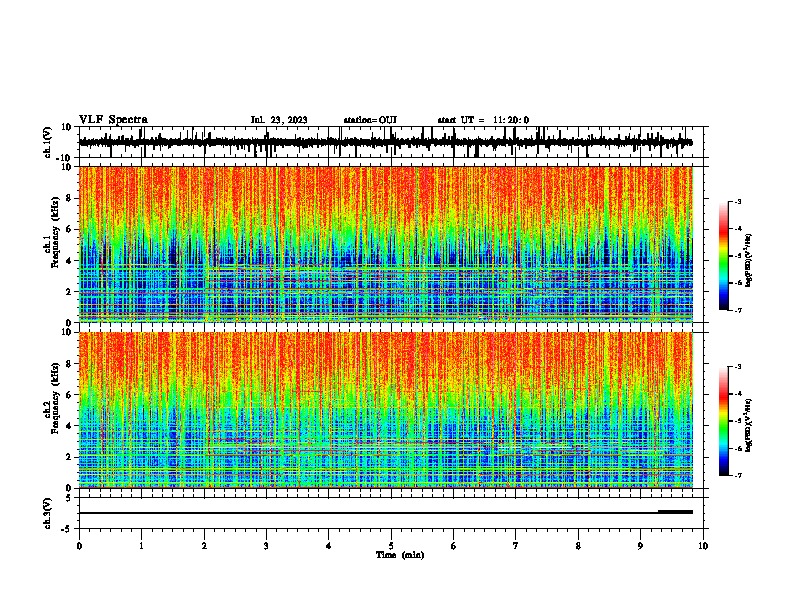
Task: Click the "-7" tick on the ch.1 colorbar
Action: (737, 310)
